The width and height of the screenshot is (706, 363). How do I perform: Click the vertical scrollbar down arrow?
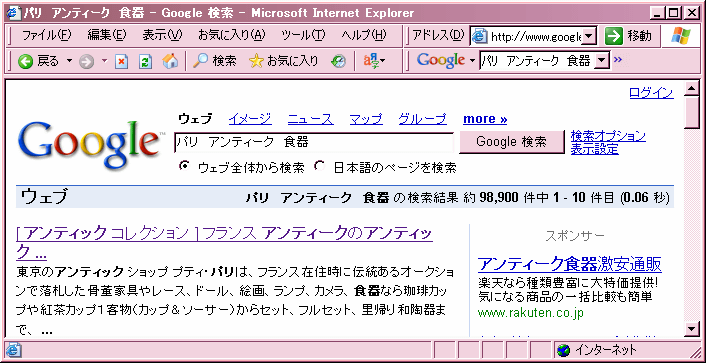coord(691,329)
